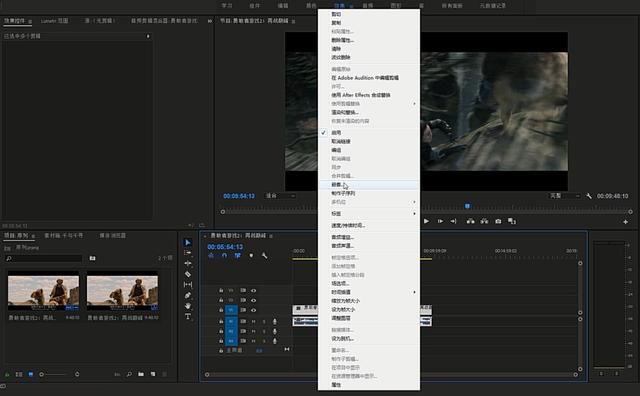Toggle the eye output of track V3
The height and width of the screenshot is (396, 640).
(253, 290)
